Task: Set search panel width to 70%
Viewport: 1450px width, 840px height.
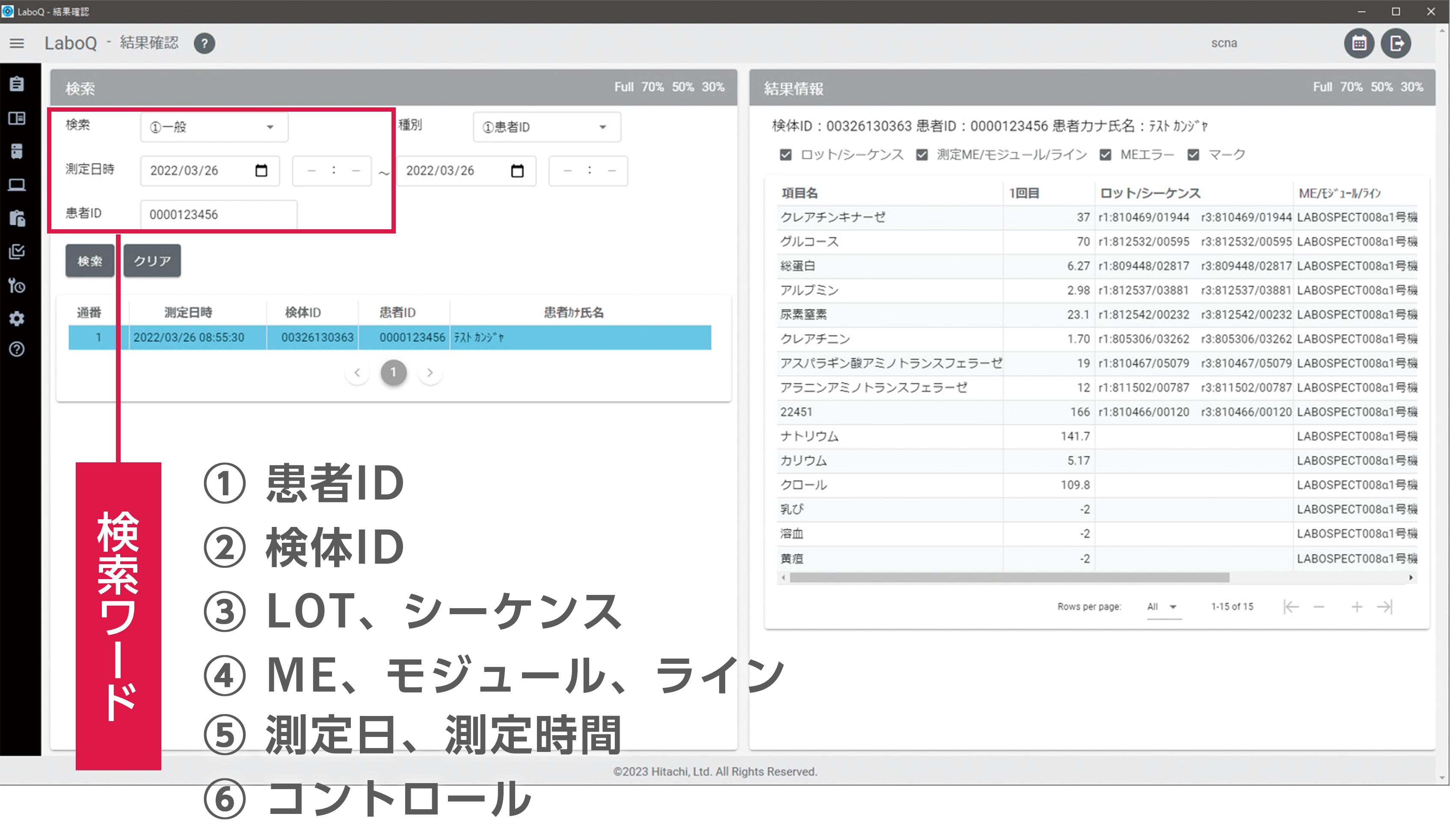Action: point(652,87)
